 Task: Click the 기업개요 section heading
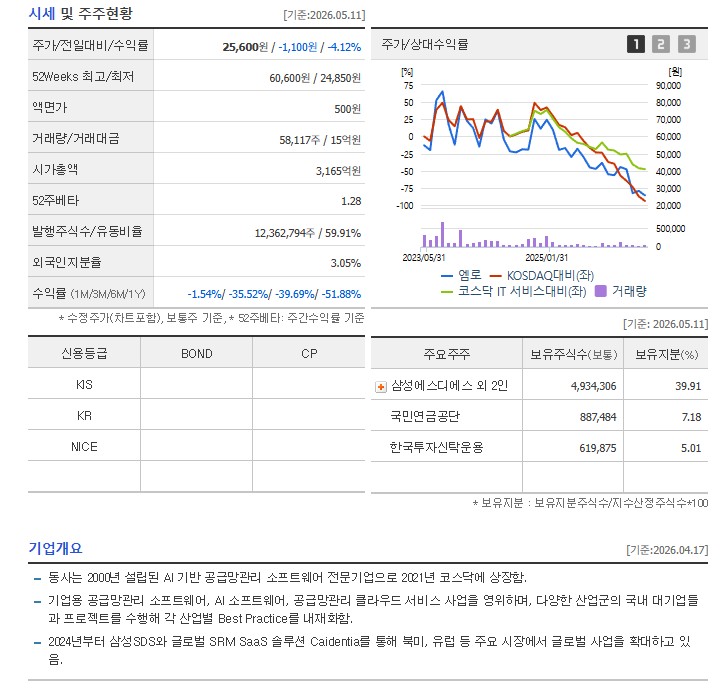(55, 548)
